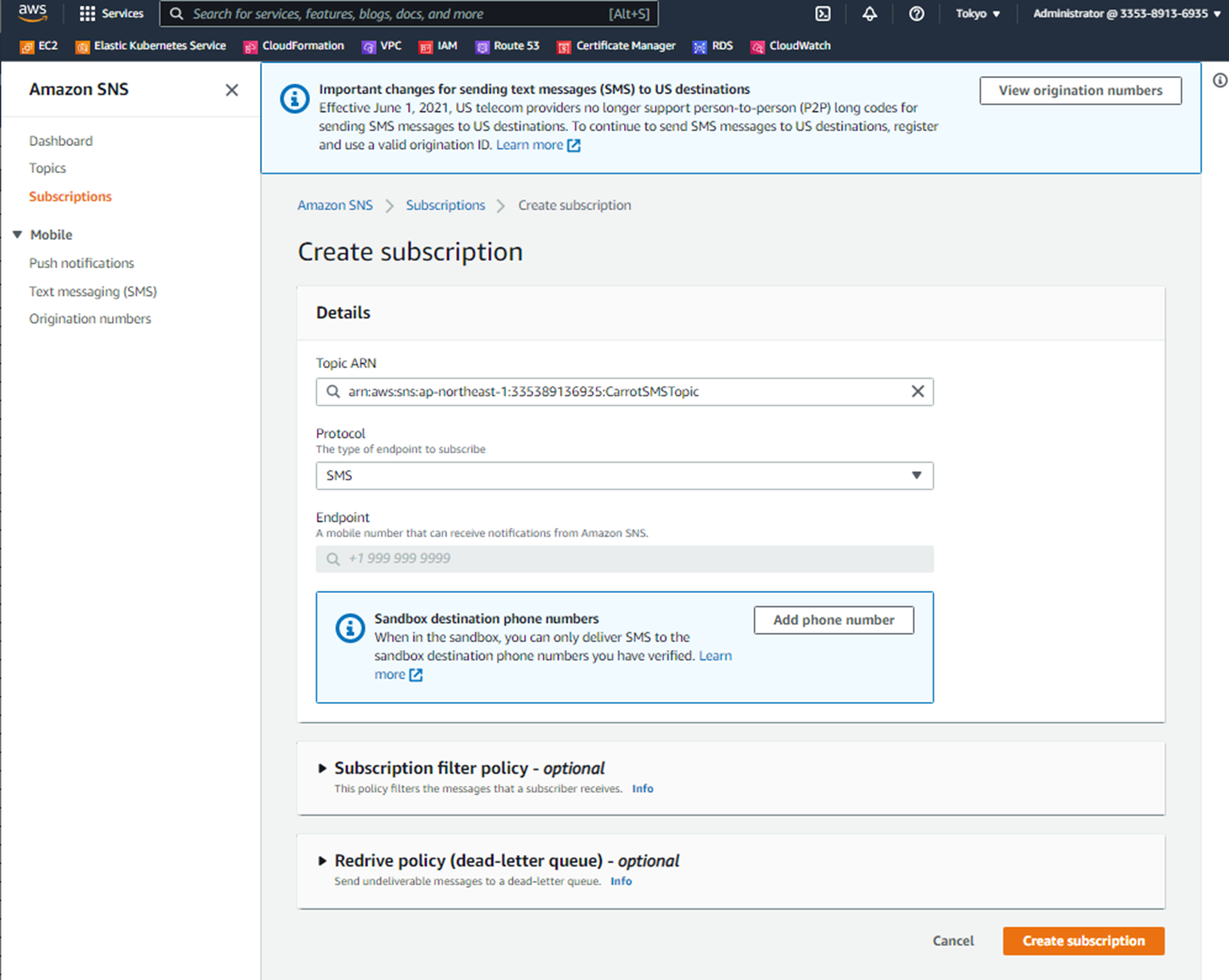Click the Endpoint phone number field
This screenshot has width=1229, height=980.
point(625,559)
